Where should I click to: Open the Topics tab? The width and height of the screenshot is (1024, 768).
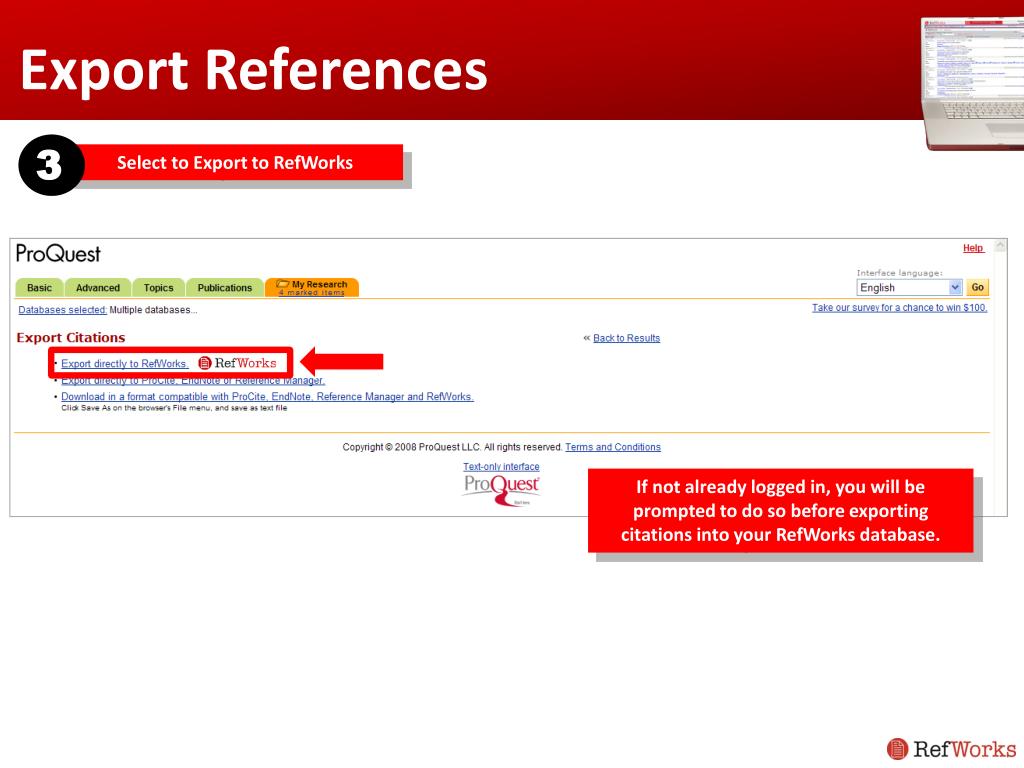158,287
